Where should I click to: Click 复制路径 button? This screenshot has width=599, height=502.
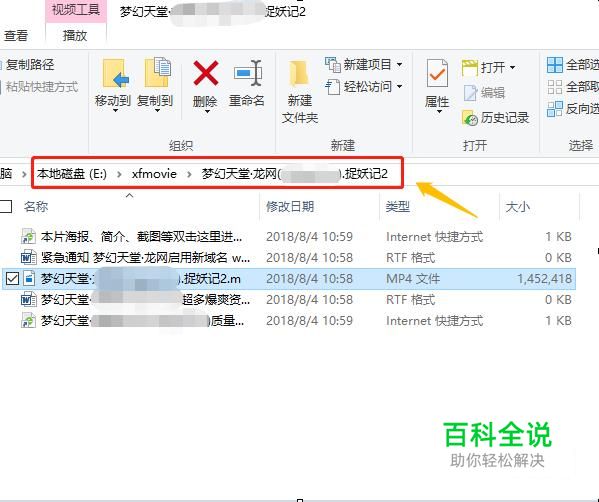[x=27, y=65]
